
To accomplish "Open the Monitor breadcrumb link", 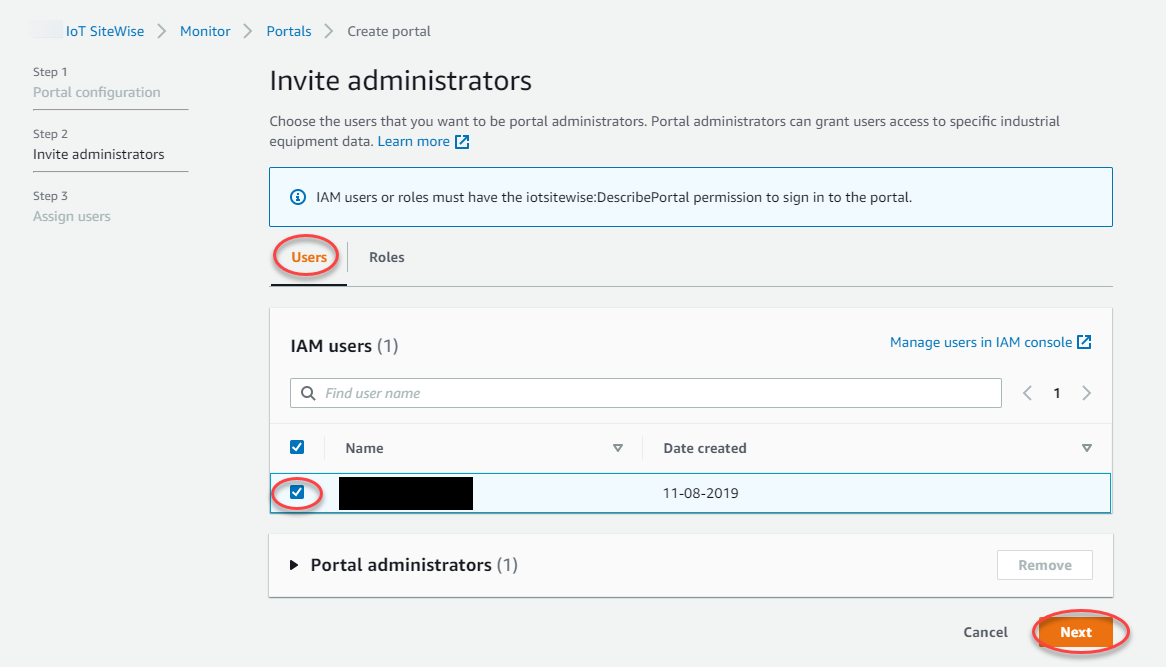I will 205,31.
